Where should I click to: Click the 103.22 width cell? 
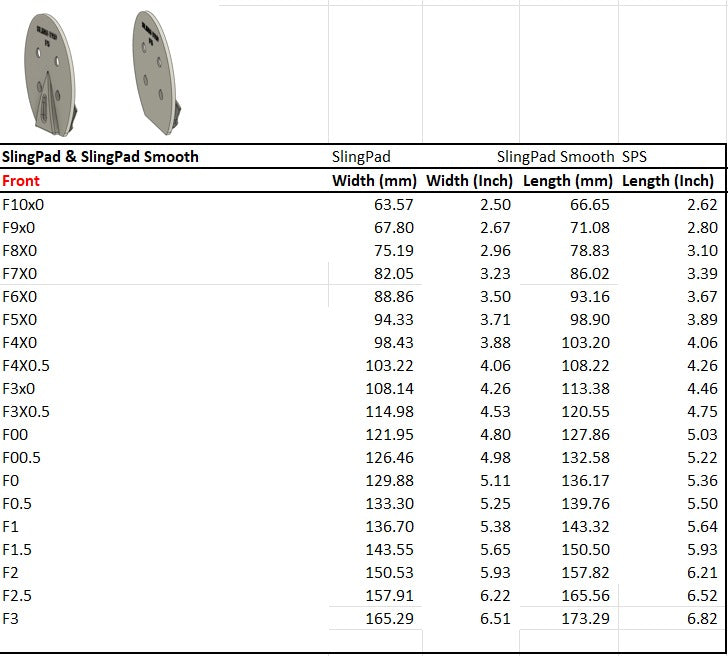[389, 366]
